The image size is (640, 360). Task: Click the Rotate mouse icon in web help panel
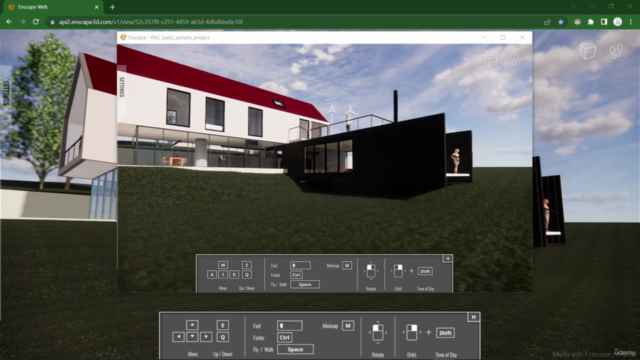(x=378, y=332)
